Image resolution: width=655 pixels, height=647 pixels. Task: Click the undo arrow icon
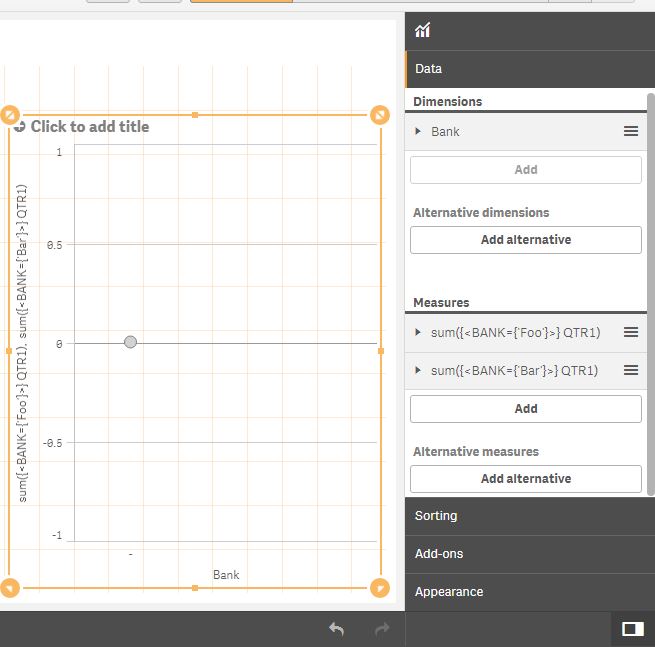pos(336,629)
